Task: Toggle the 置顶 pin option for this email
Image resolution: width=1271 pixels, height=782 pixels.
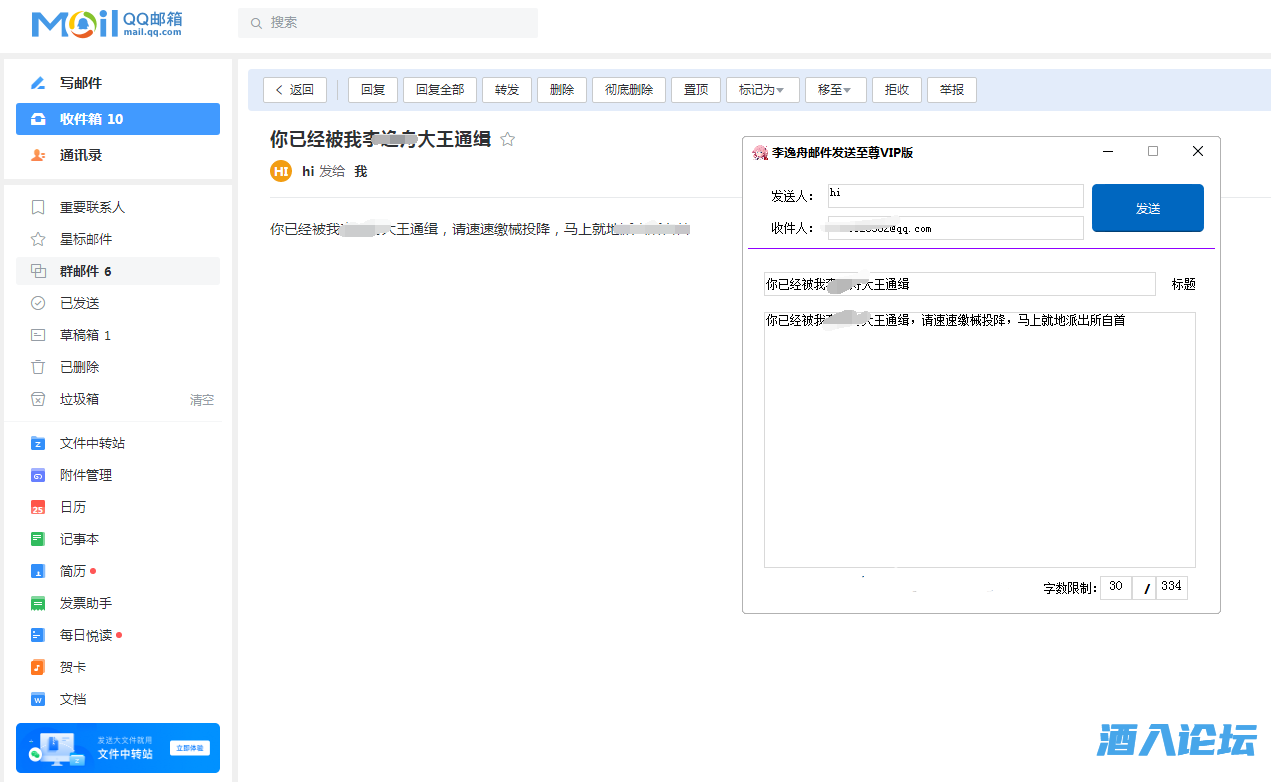Action: click(695, 89)
